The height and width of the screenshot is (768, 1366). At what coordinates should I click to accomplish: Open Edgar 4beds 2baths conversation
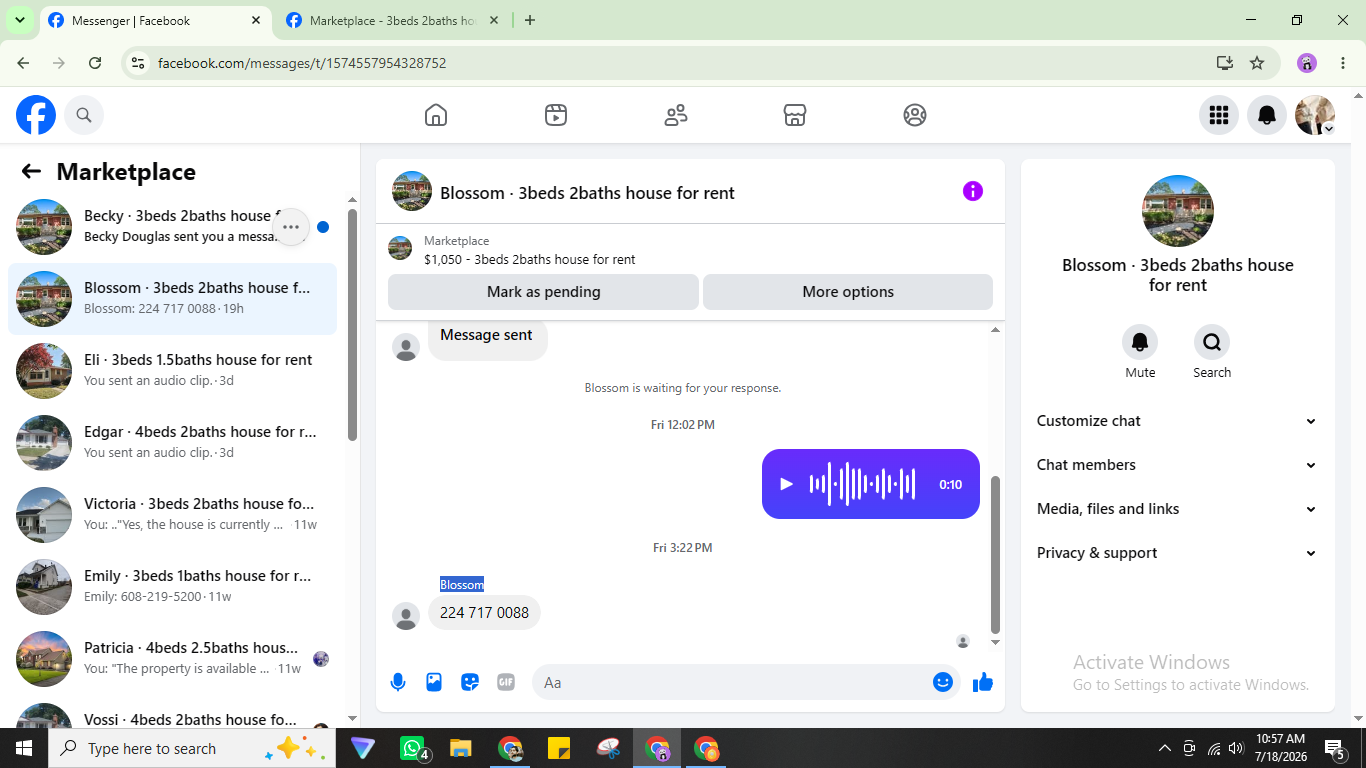172,443
